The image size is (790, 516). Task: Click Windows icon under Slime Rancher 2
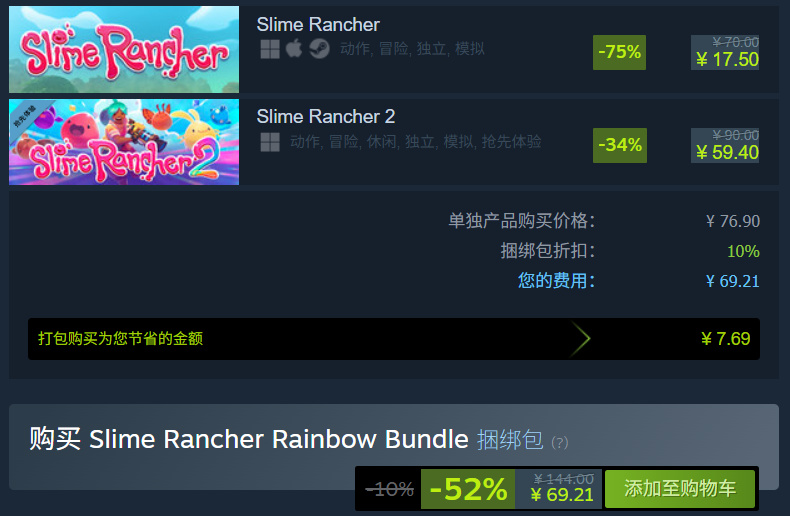(270, 142)
